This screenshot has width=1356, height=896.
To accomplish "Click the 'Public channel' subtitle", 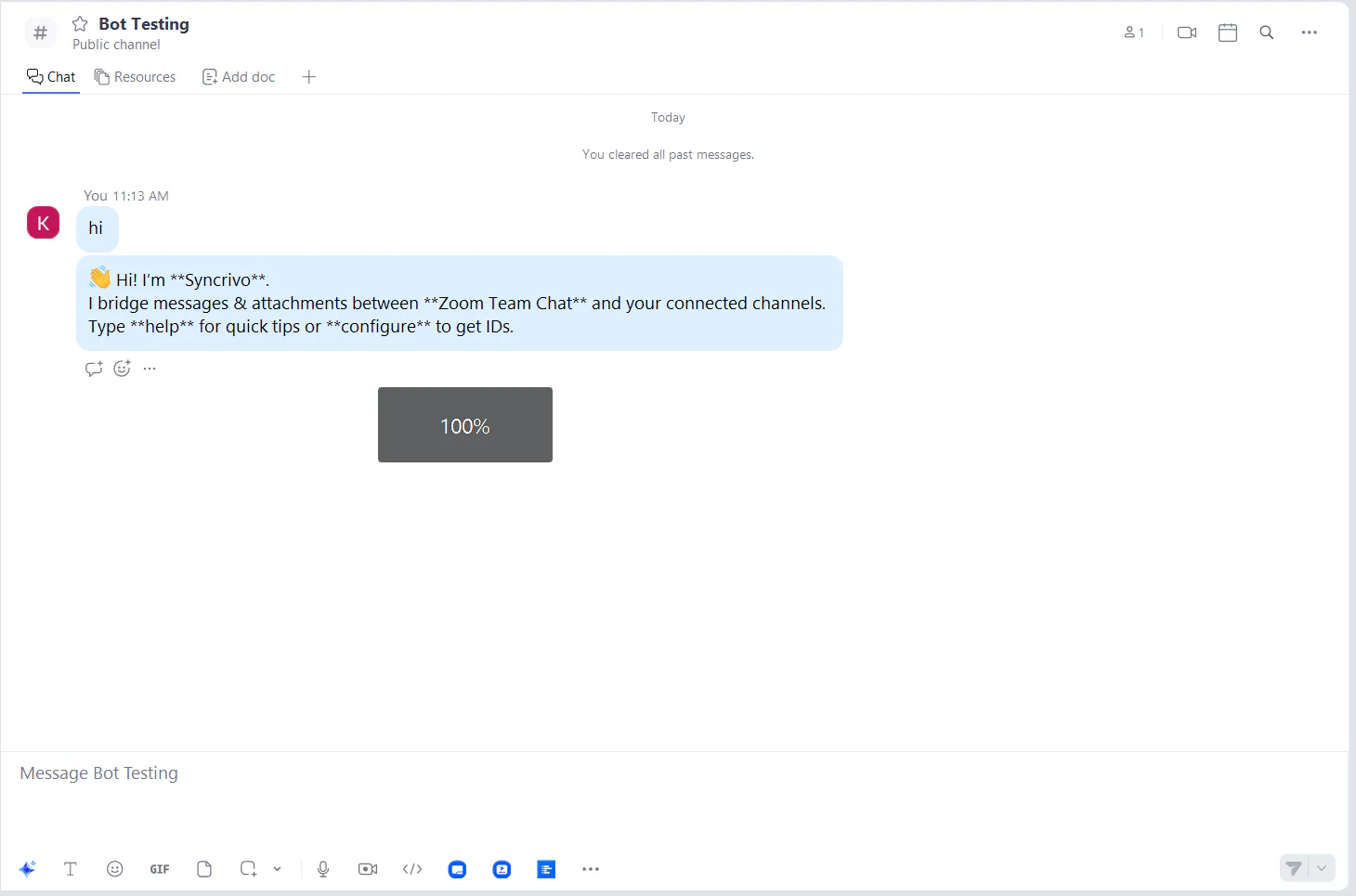I will point(116,45).
